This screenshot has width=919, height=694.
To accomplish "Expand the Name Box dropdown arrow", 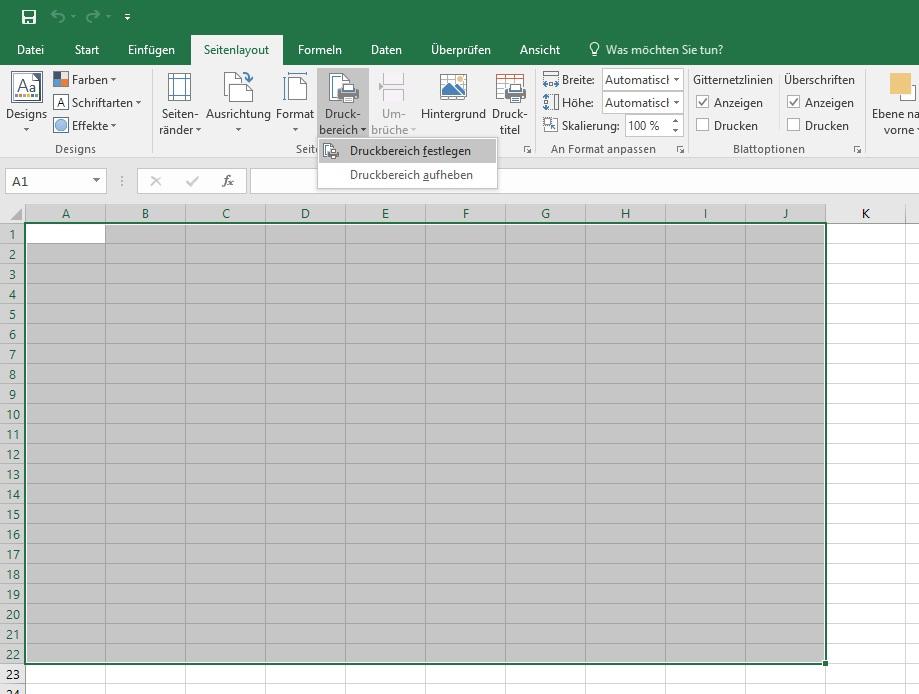I will tap(96, 181).
